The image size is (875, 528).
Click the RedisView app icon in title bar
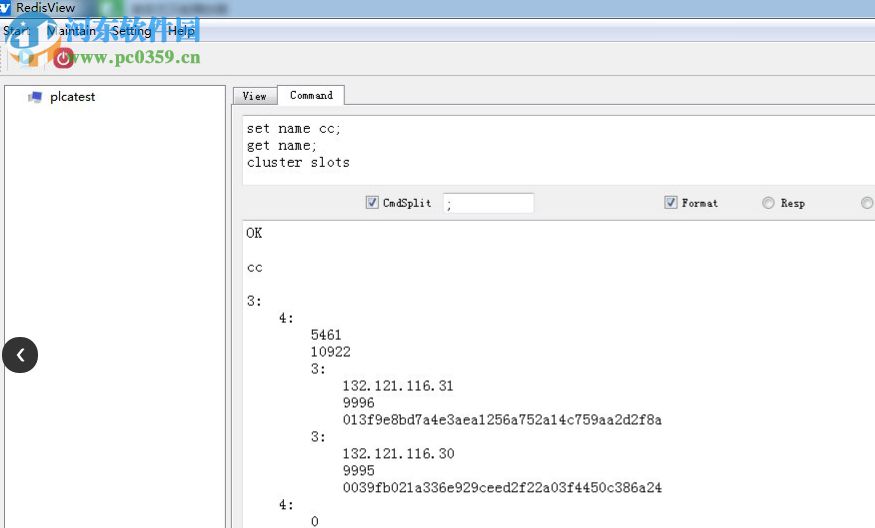tap(4, 7)
